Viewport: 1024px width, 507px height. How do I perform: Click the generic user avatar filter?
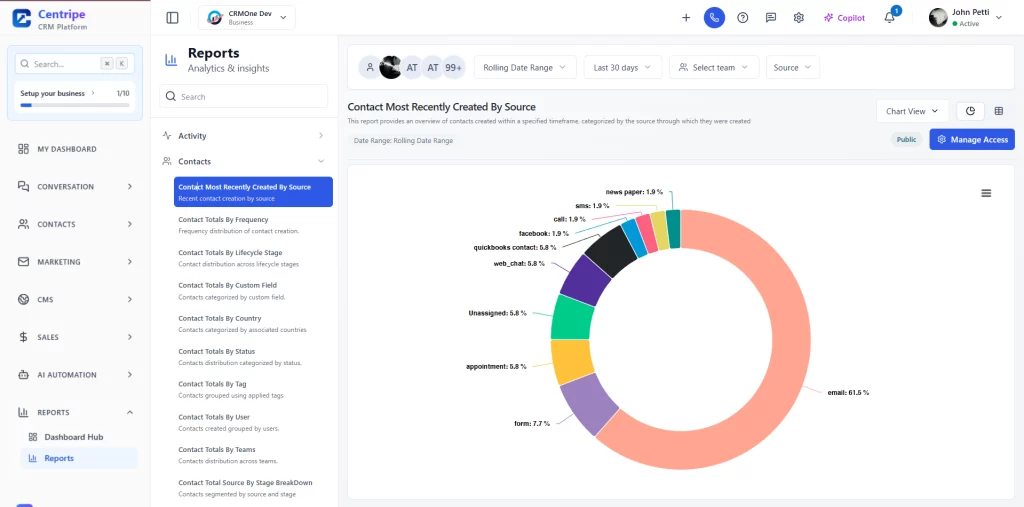370,67
